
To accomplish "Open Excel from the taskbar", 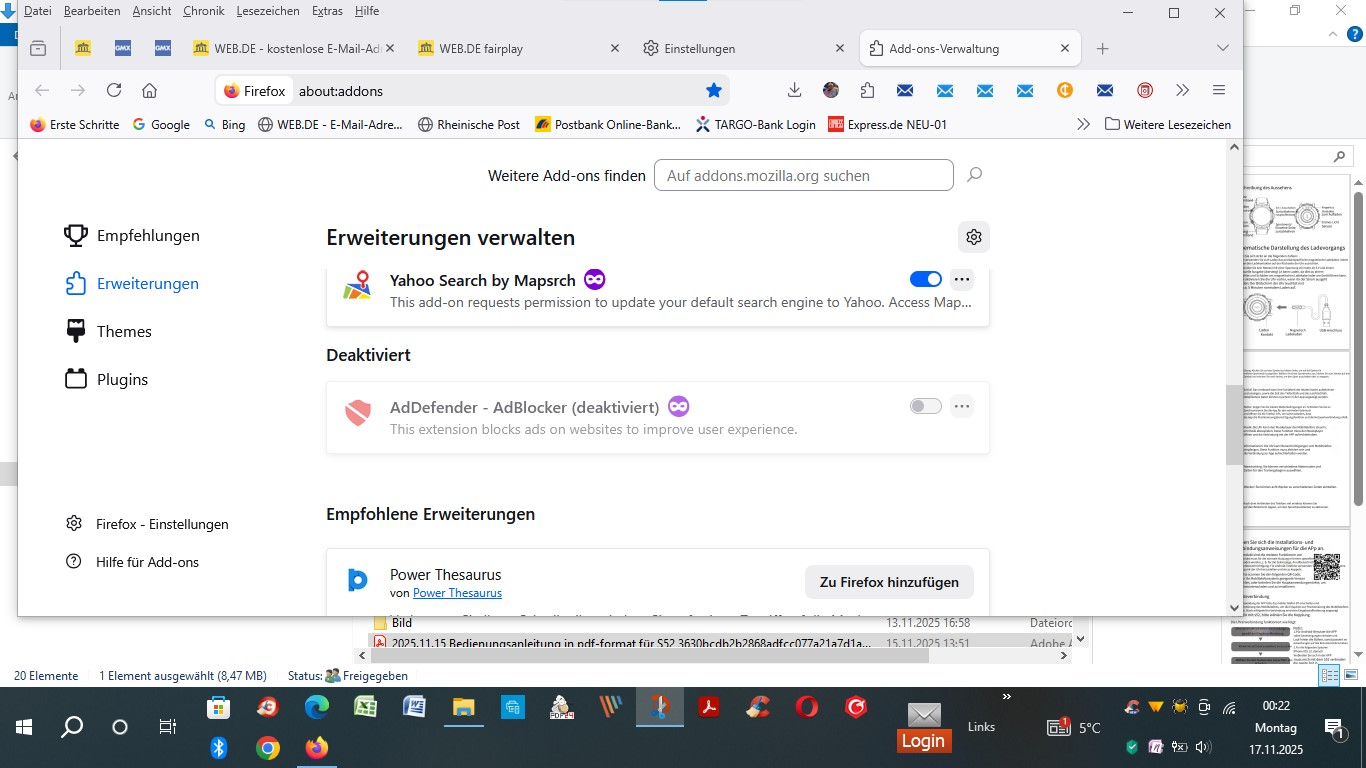I will [365, 708].
